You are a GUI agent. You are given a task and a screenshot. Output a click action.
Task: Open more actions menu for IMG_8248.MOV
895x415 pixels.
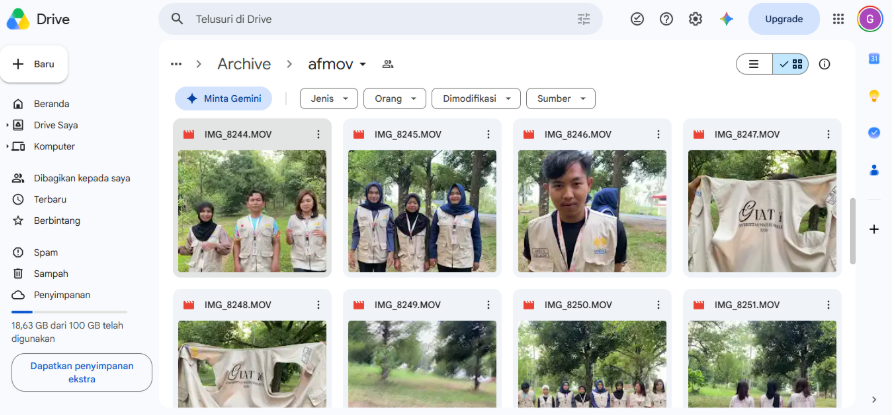(319, 305)
